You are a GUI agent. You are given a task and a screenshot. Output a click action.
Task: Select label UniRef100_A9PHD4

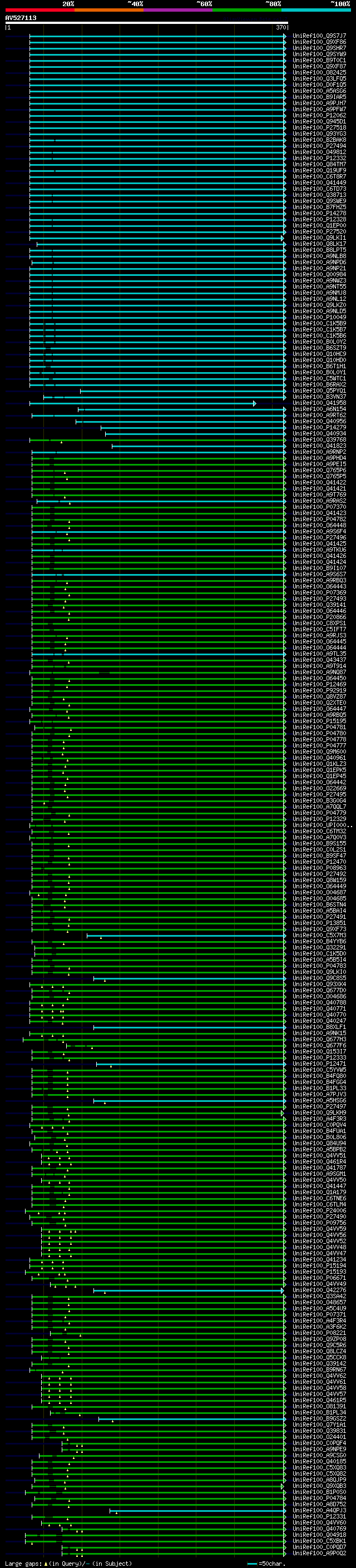click(x=319, y=458)
